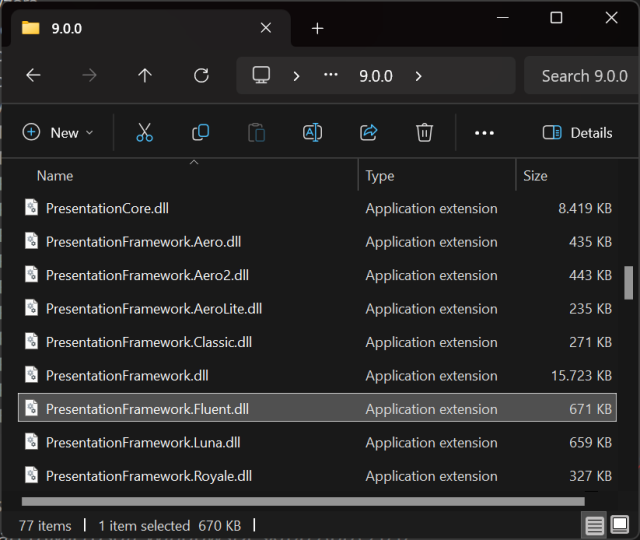
Task: Click the Rename icon in toolbar
Action: [x=312, y=132]
